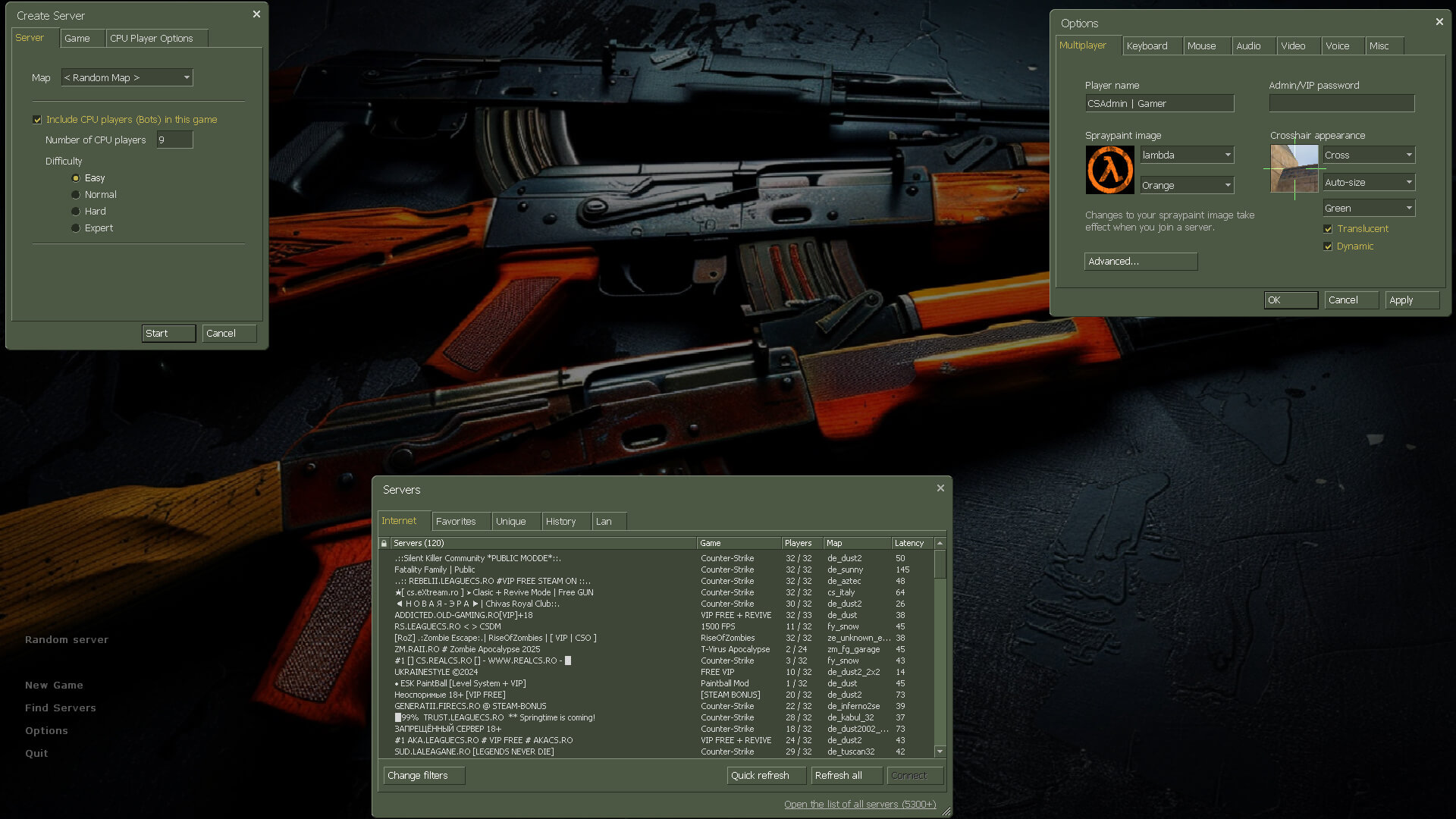Click the Connect button
The width and height of the screenshot is (1456, 819).
click(915, 775)
